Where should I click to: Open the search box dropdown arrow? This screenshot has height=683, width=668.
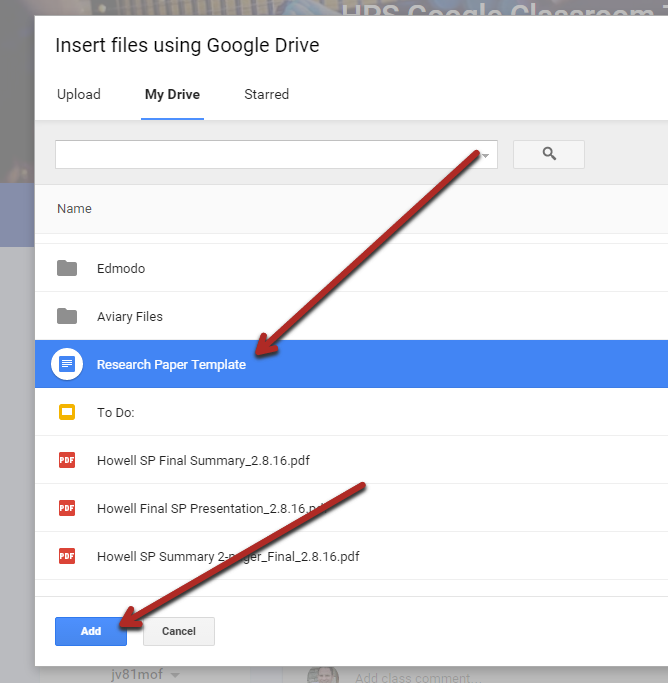[x=486, y=155]
